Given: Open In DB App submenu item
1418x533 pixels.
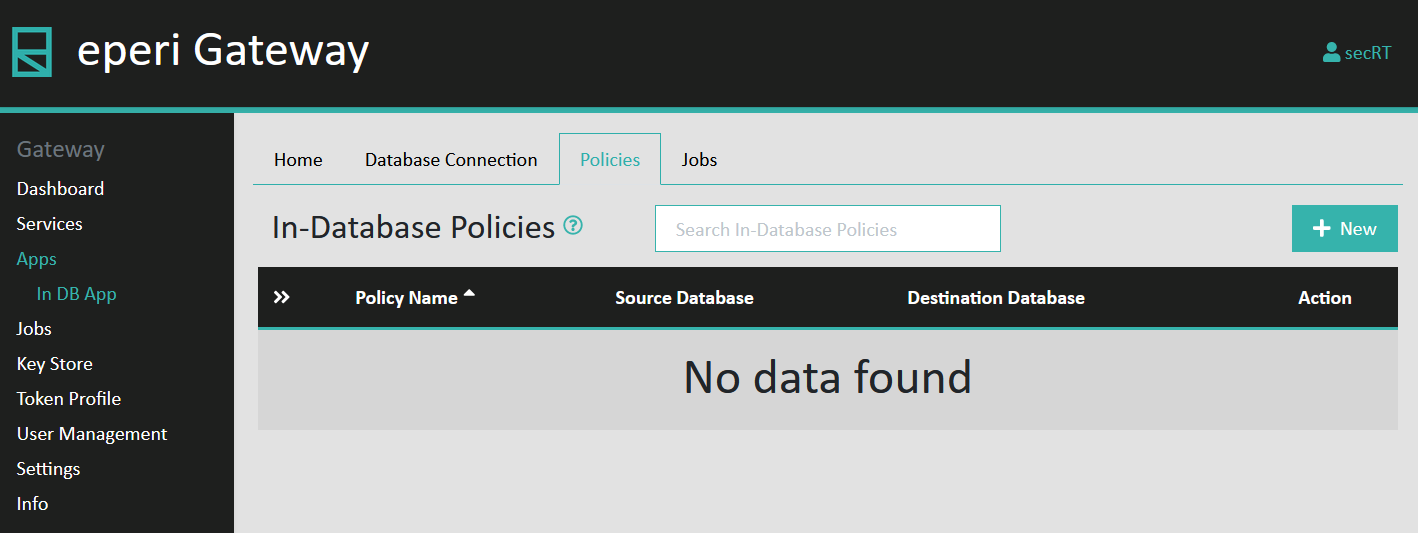Looking at the screenshot, I should tap(77, 294).
